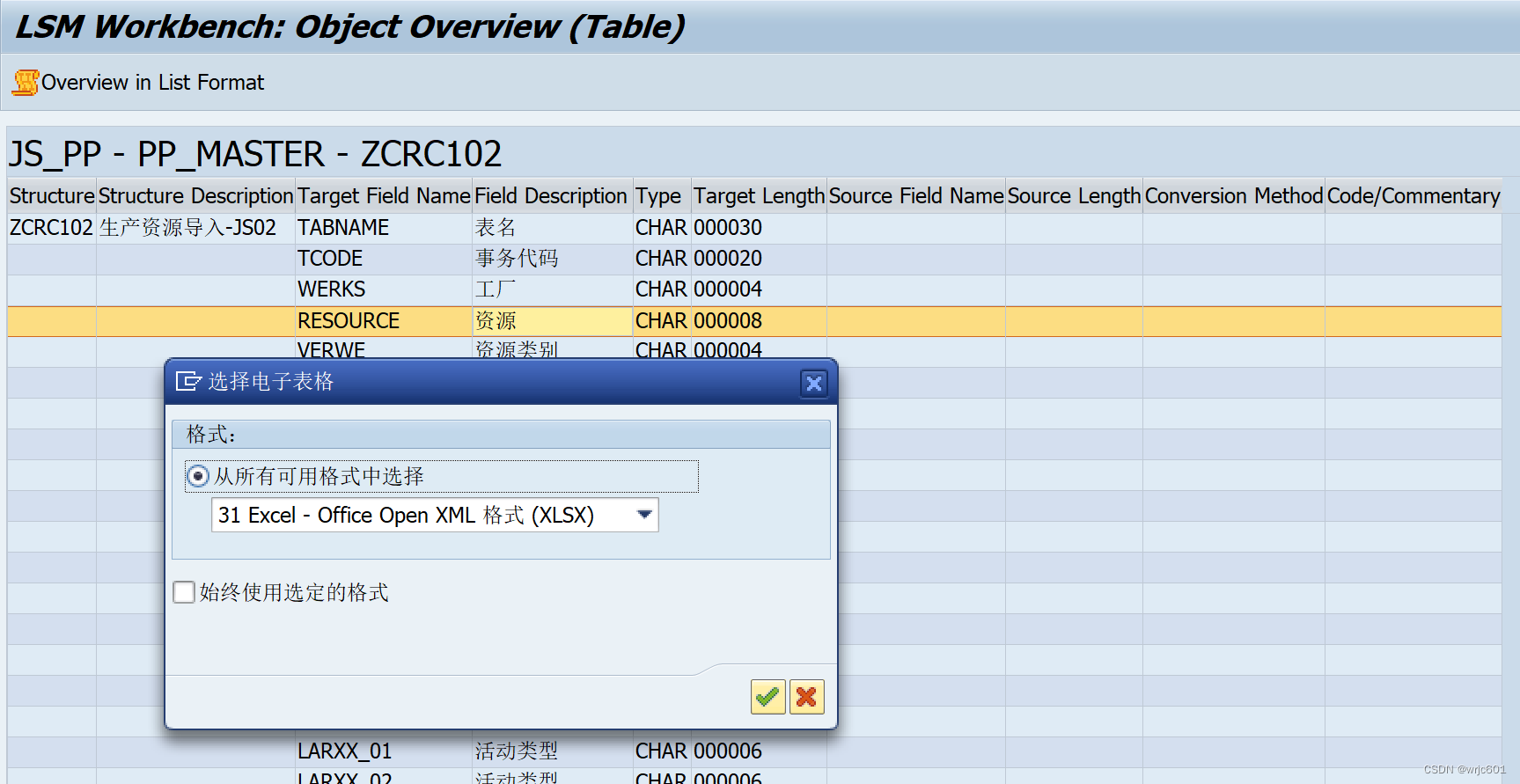Click the 000030 target length cell
The width and height of the screenshot is (1520, 784).
[759, 228]
